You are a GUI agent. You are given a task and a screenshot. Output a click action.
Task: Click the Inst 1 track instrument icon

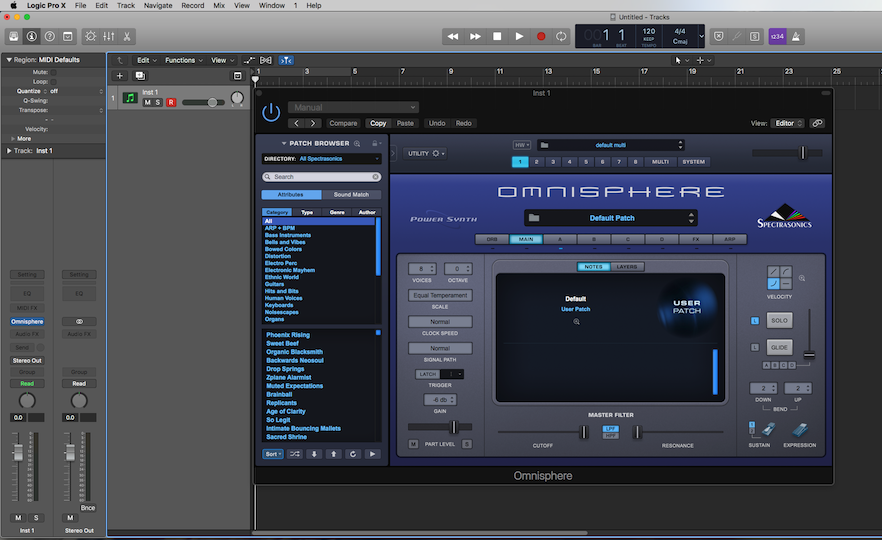130,98
